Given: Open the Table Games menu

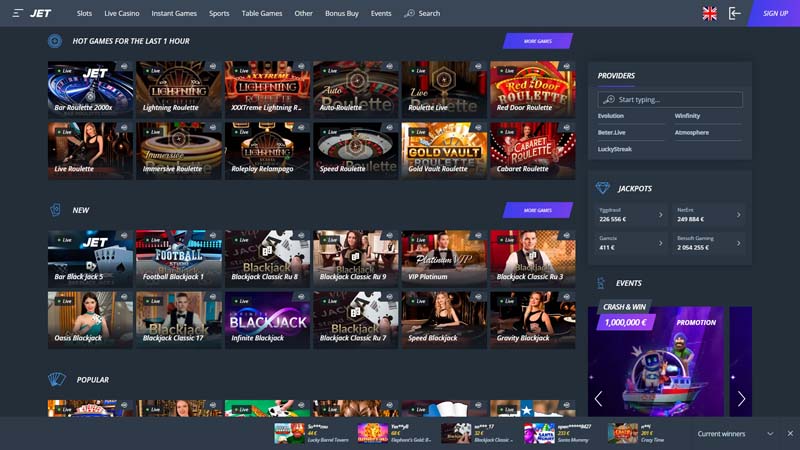Looking at the screenshot, I should point(262,14).
